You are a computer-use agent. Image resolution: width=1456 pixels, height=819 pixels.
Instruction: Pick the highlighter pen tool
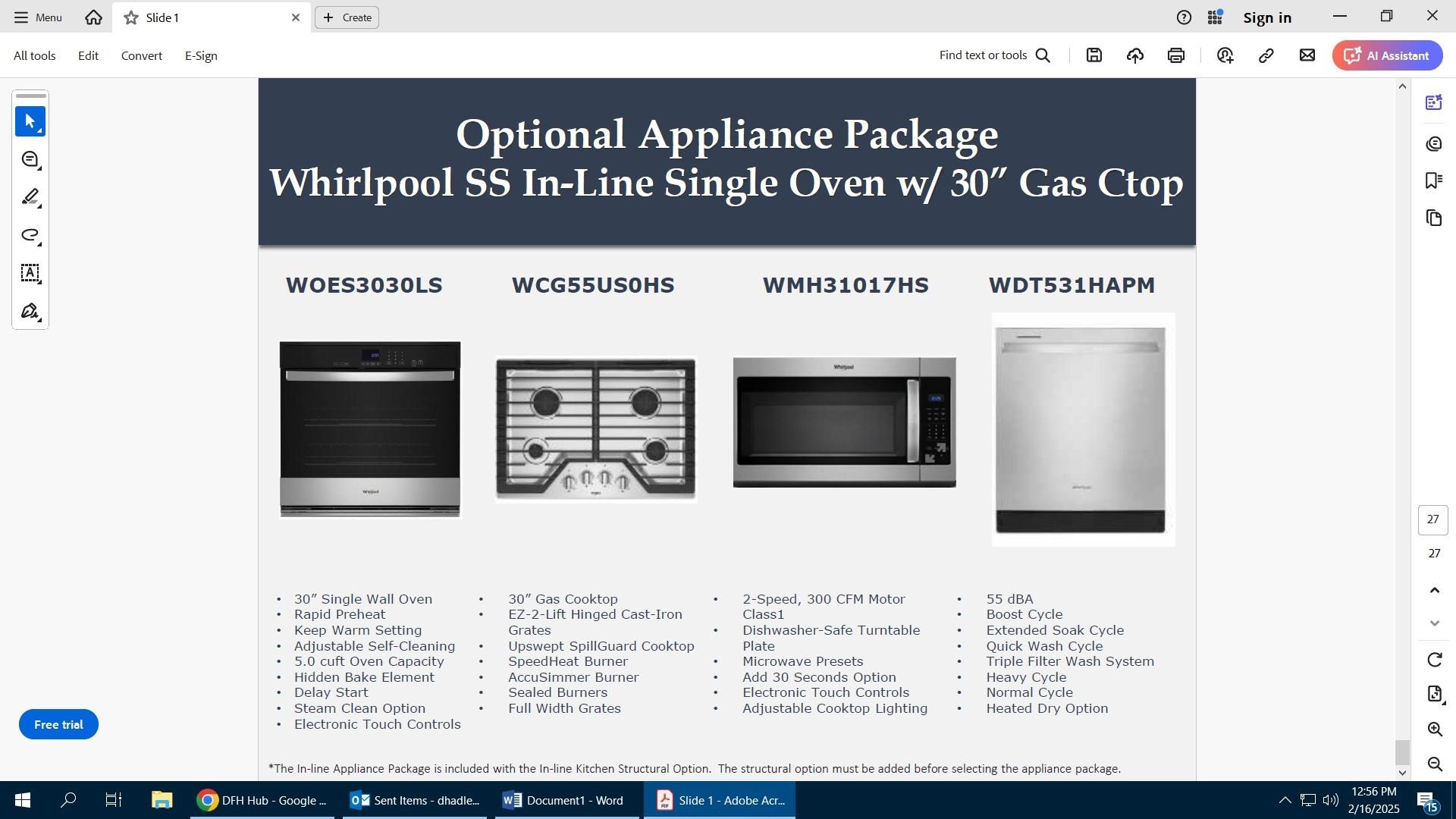point(30,197)
